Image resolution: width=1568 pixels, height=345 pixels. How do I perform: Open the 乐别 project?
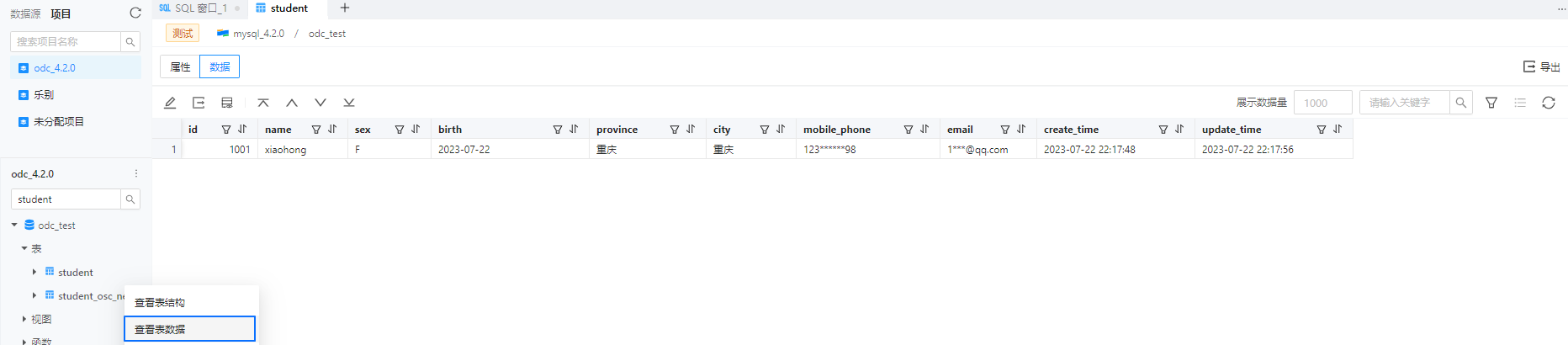click(76, 95)
